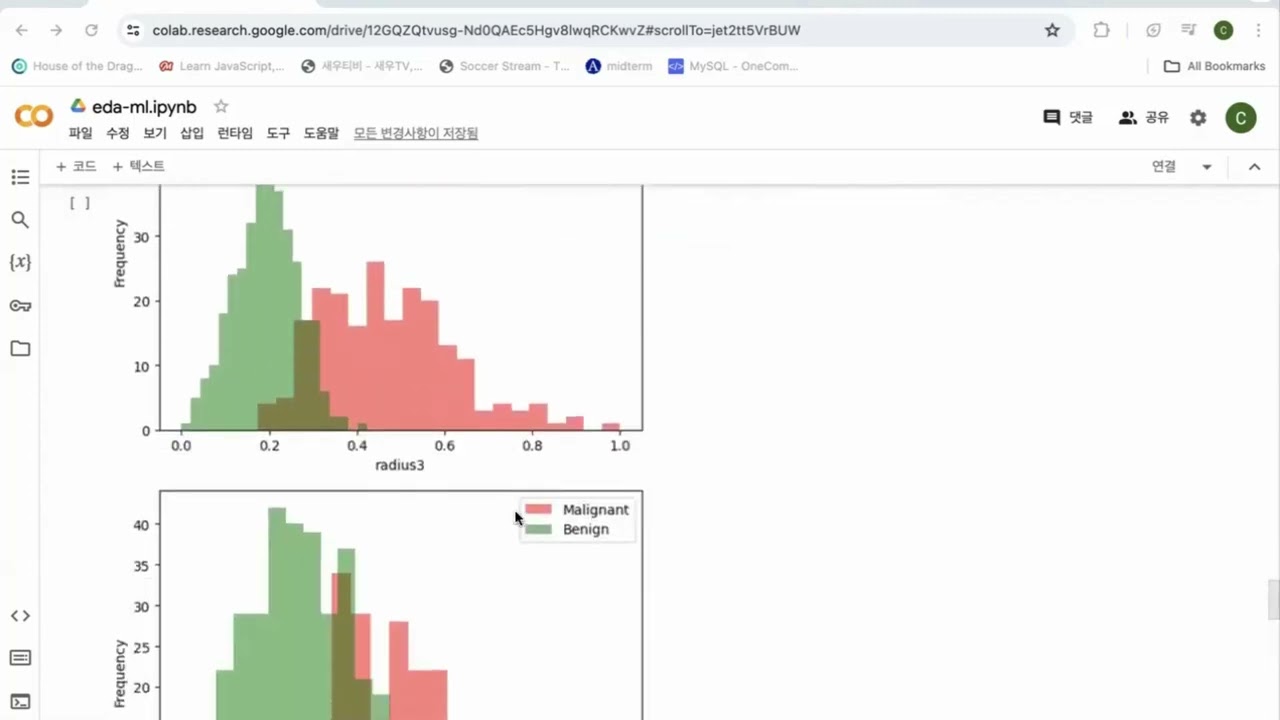Screen dimensions: 1280x720
Task: Click the red Malignant legend swatch
Action: [538, 510]
